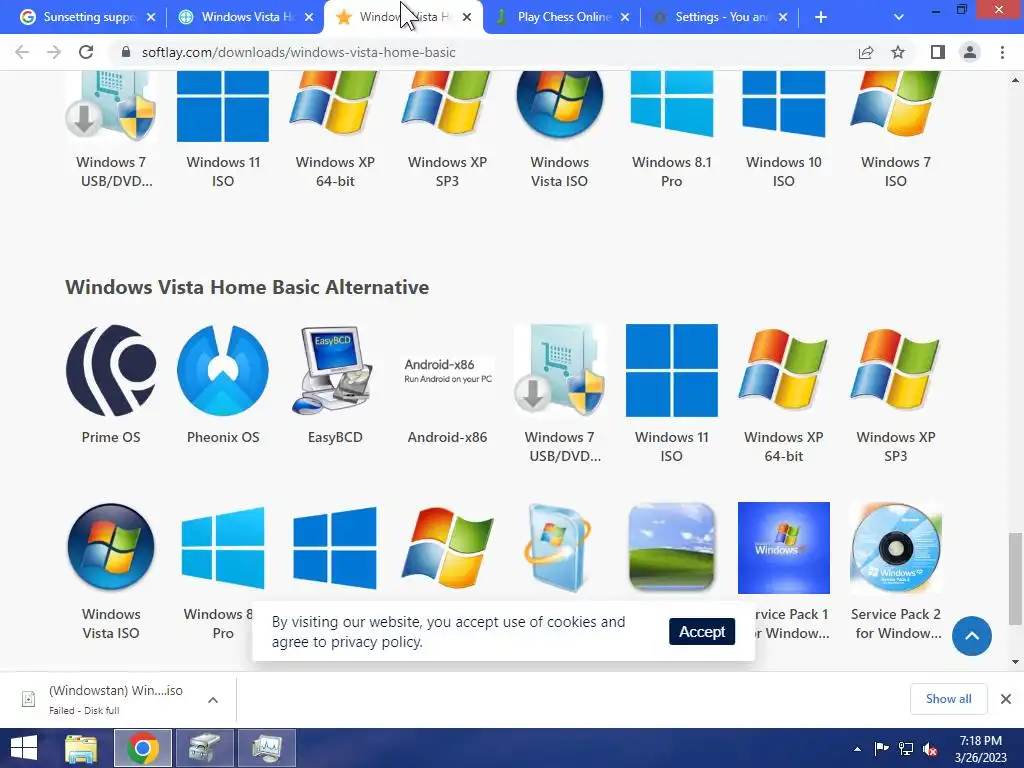Switch to the globe-icon Windows Vista tab

click(245, 17)
